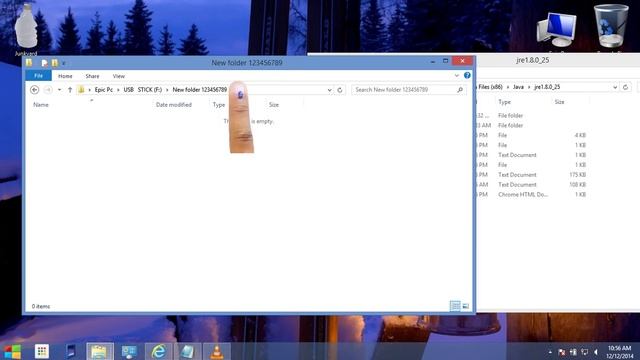This screenshot has width=640, height=360.
Task: Click the volume speaker tray icon
Action: pyautogui.click(x=596, y=352)
